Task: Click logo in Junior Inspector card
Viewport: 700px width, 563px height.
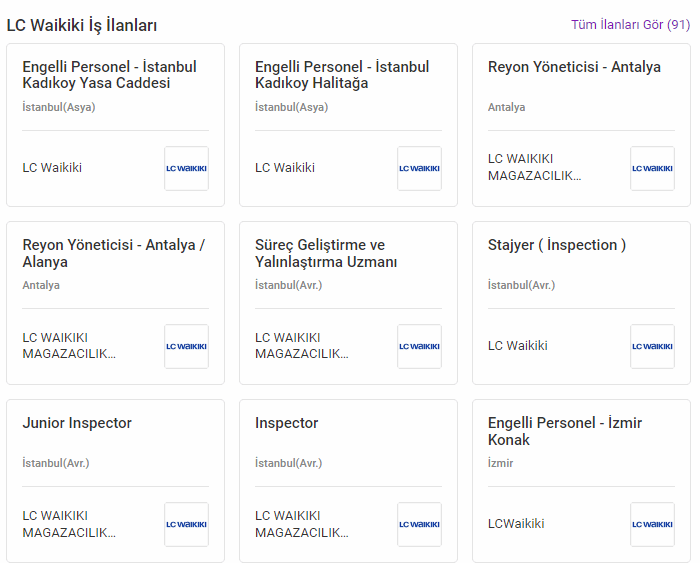Action: coord(186,524)
